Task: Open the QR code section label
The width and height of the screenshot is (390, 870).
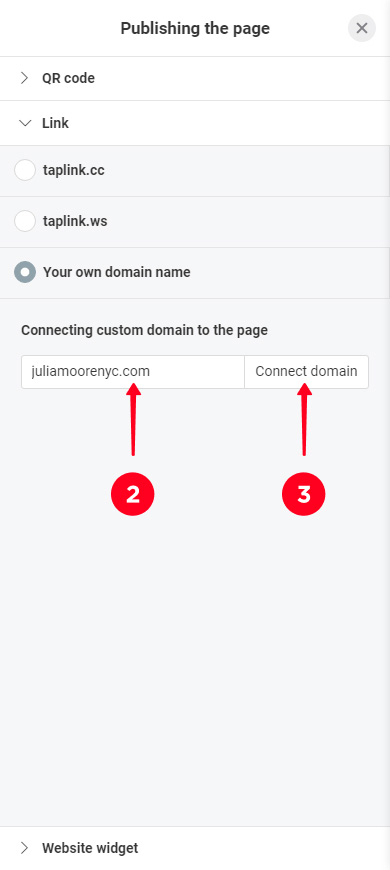Action: [68, 78]
